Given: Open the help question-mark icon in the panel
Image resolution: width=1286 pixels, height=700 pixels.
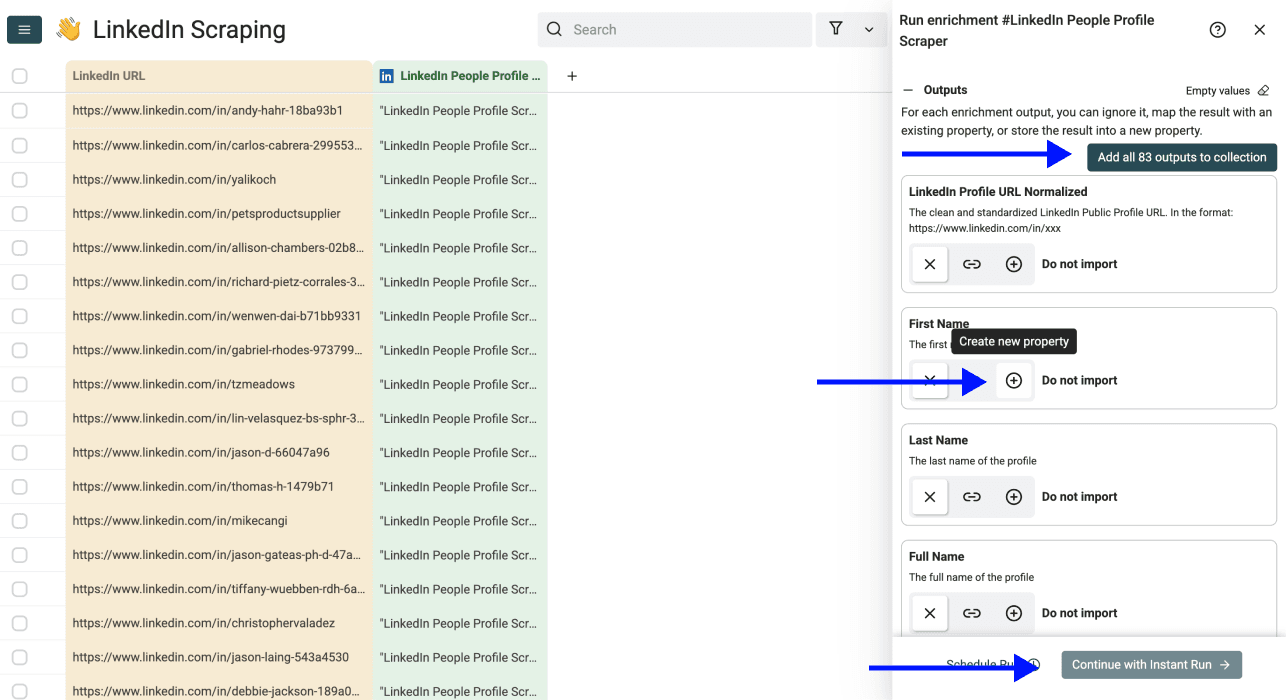Looking at the screenshot, I should (1217, 29).
